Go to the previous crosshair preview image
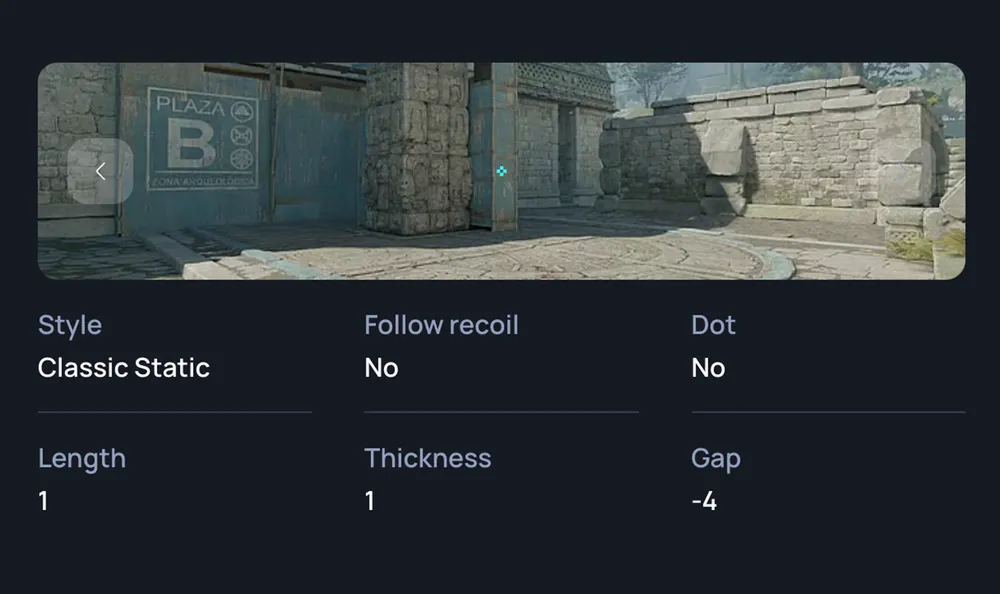 (x=100, y=171)
